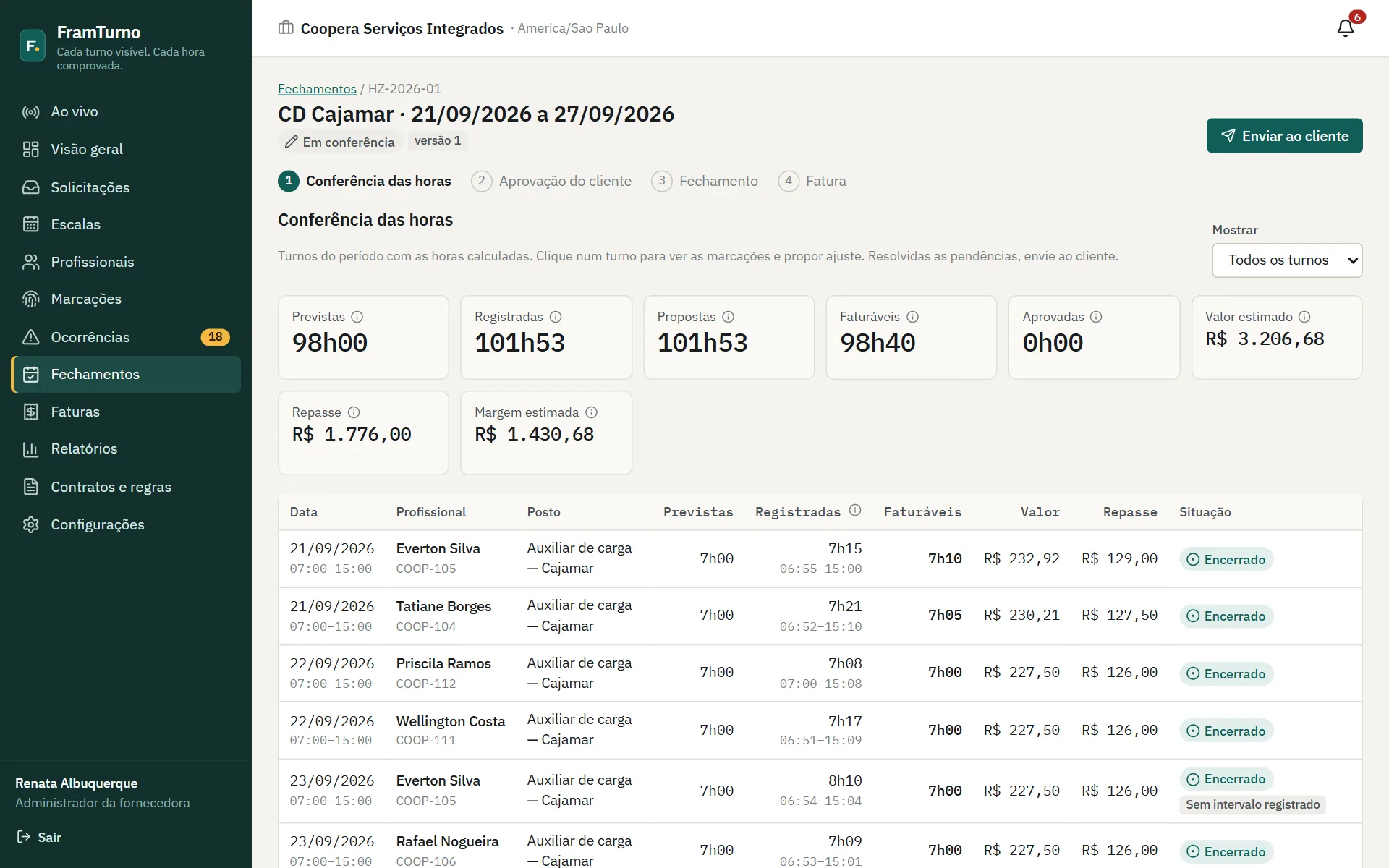Click the Faturas receipt icon
1389x868 pixels.
coord(30,412)
